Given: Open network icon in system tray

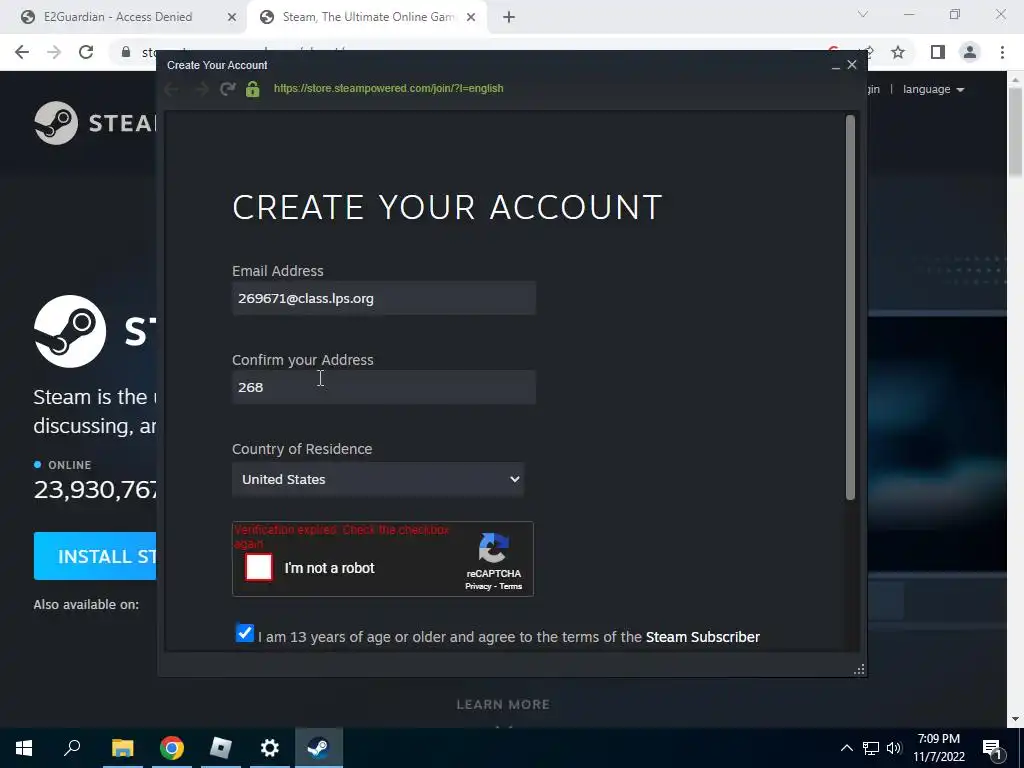Looking at the screenshot, I should click(871, 748).
